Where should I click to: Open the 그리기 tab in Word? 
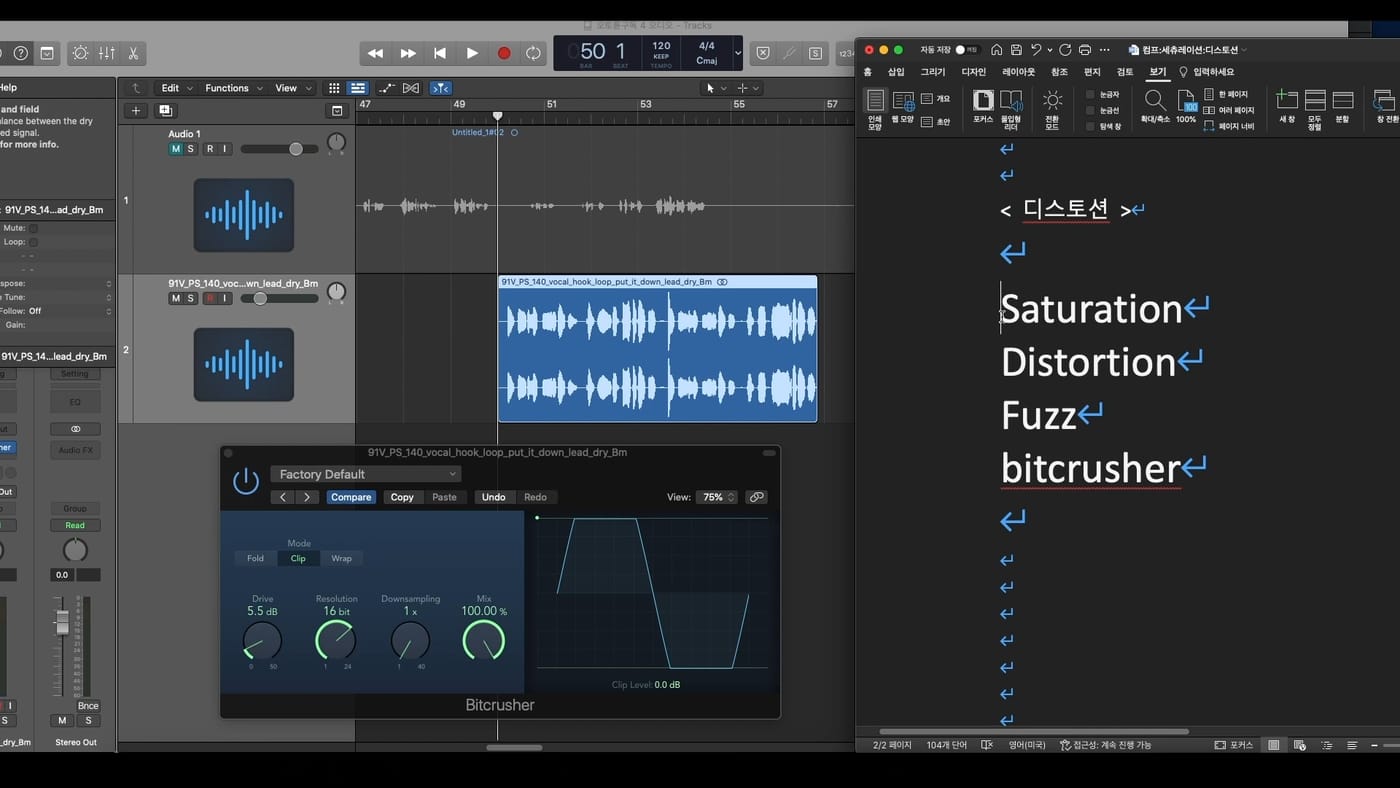pos(932,72)
